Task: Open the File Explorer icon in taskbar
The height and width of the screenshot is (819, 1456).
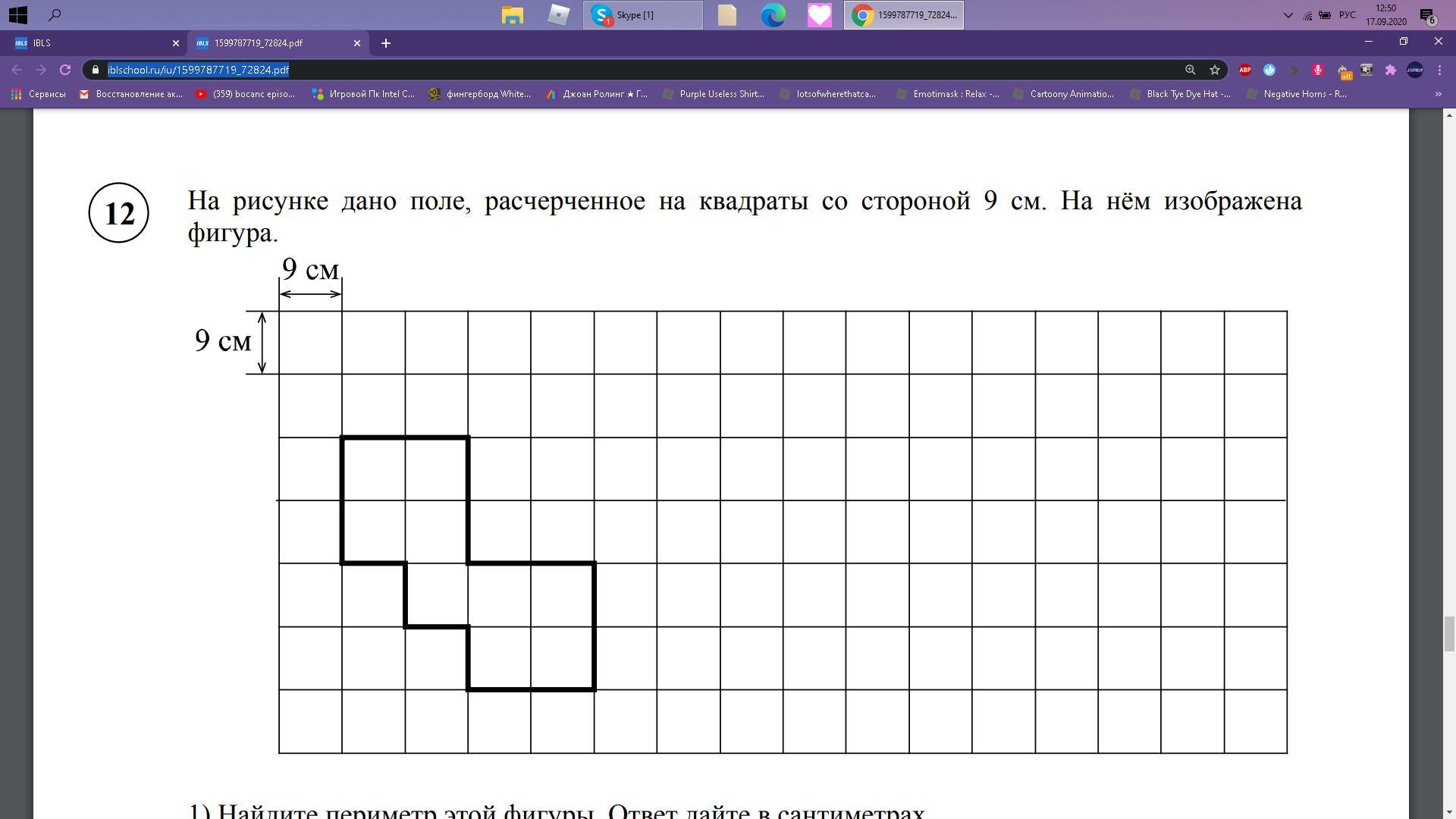Action: coord(510,14)
